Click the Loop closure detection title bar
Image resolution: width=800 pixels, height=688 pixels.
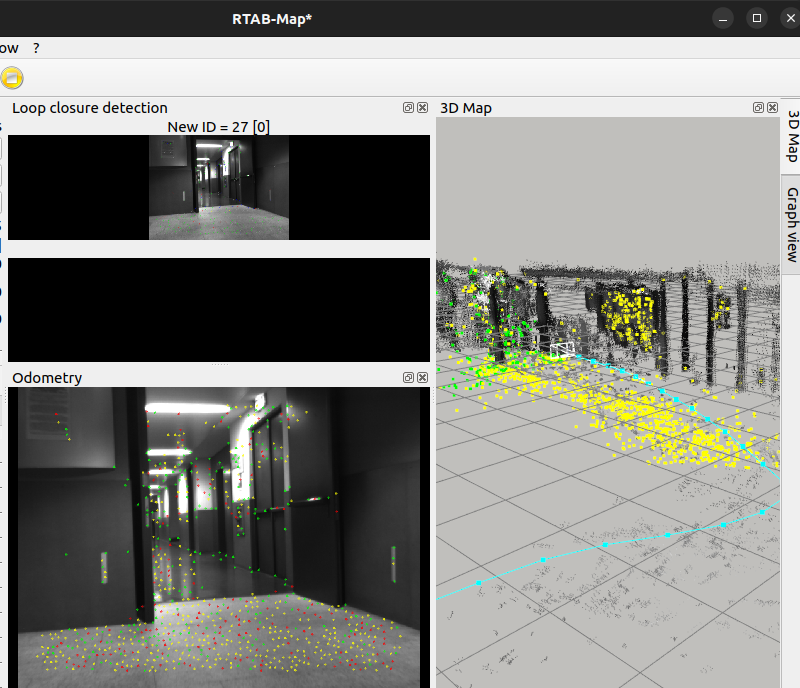pyautogui.click(x=150, y=108)
